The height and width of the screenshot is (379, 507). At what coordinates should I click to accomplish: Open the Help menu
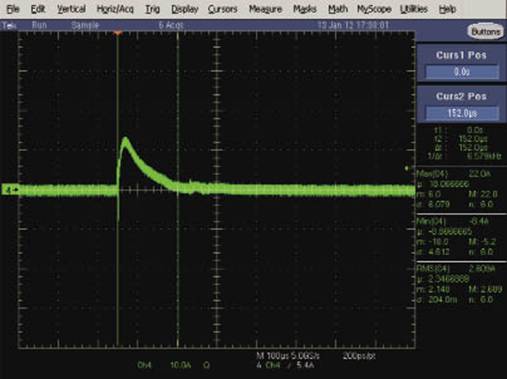447,9
